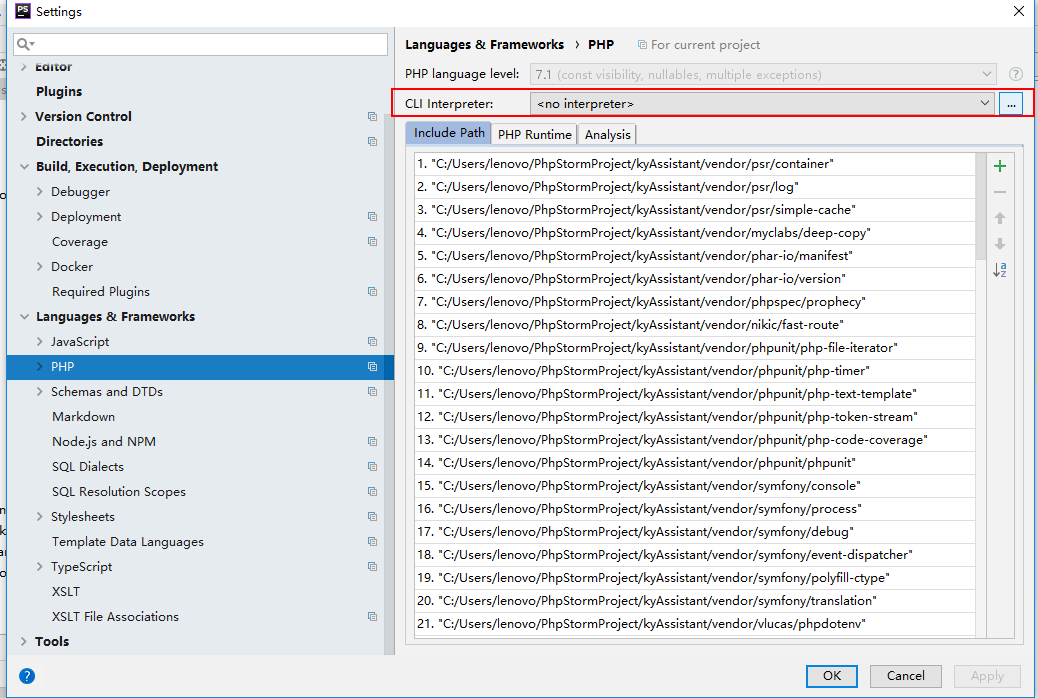Click the project-level icon next to Coverage
Screen dimensions: 1038x698
point(373,242)
